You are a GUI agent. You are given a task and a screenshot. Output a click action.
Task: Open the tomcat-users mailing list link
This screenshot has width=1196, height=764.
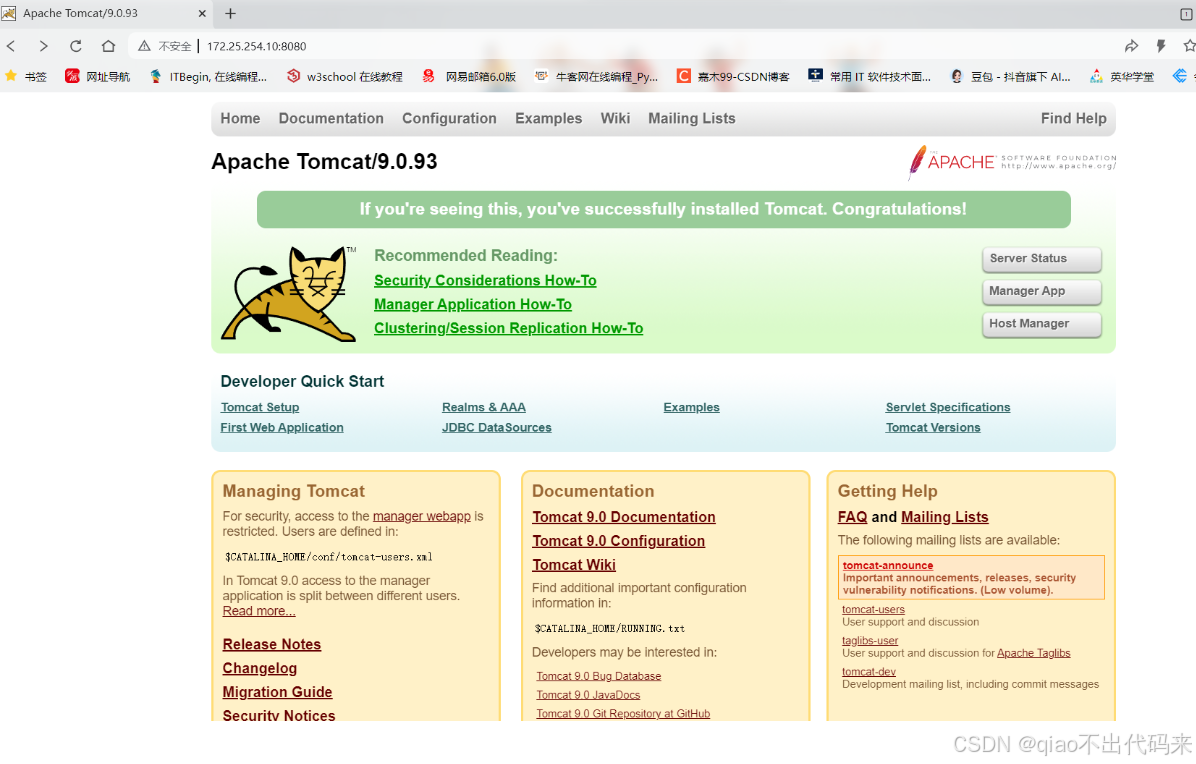873,609
